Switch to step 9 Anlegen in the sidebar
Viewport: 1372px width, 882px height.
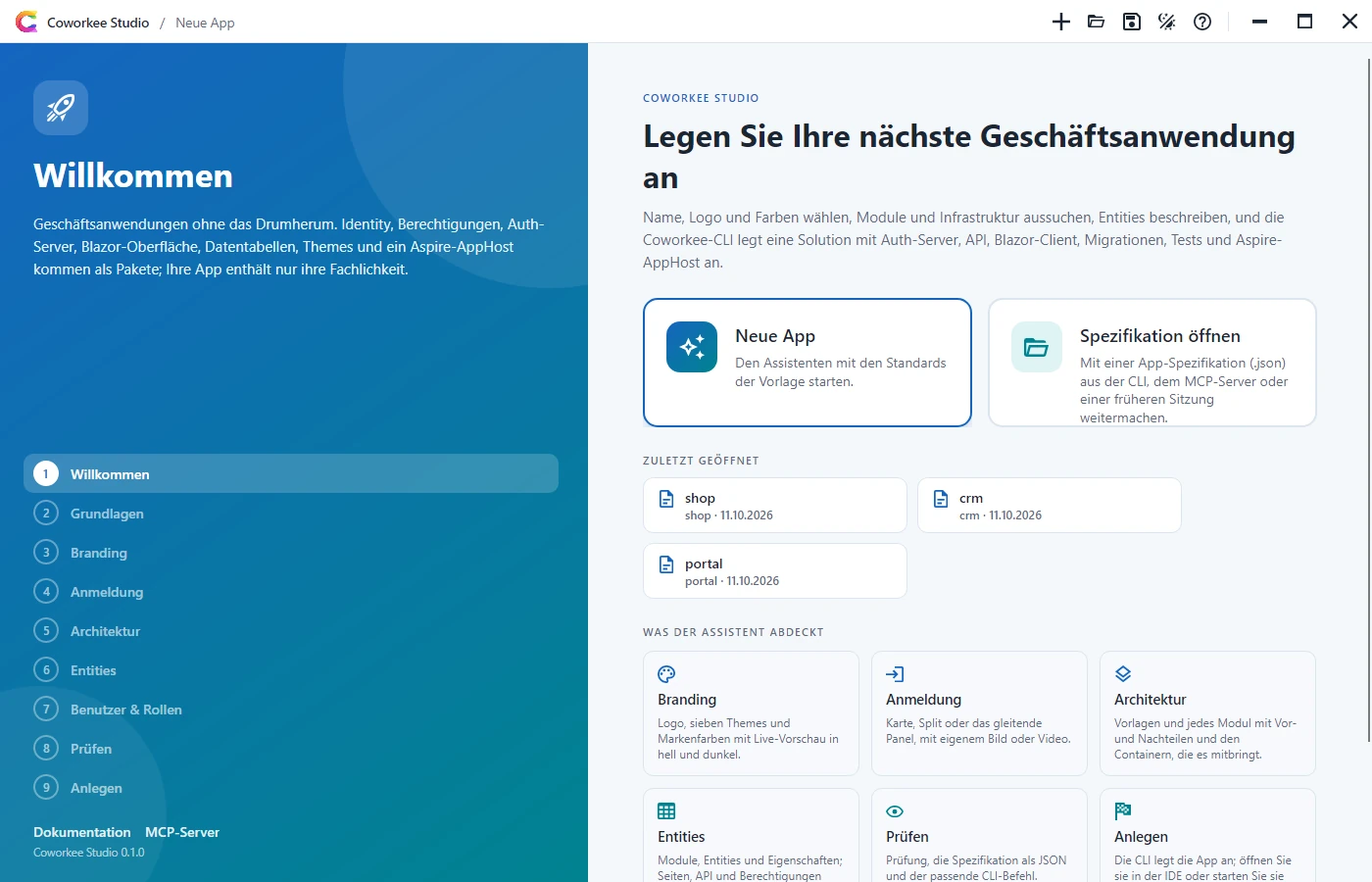(291, 787)
